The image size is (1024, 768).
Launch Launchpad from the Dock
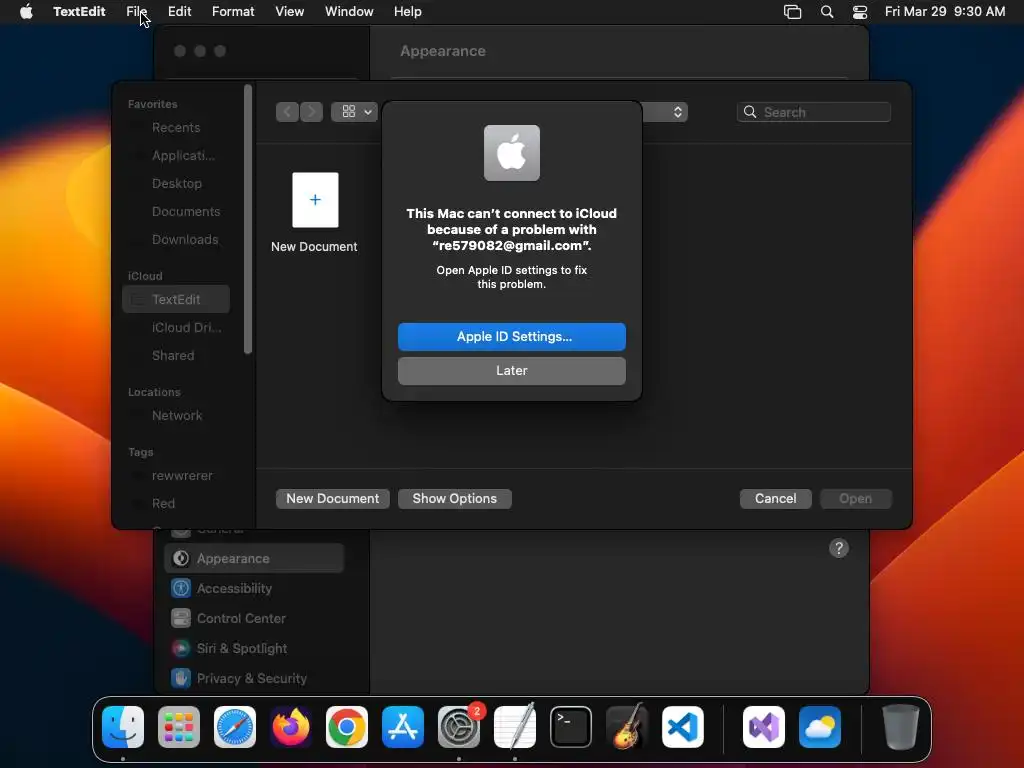179,727
